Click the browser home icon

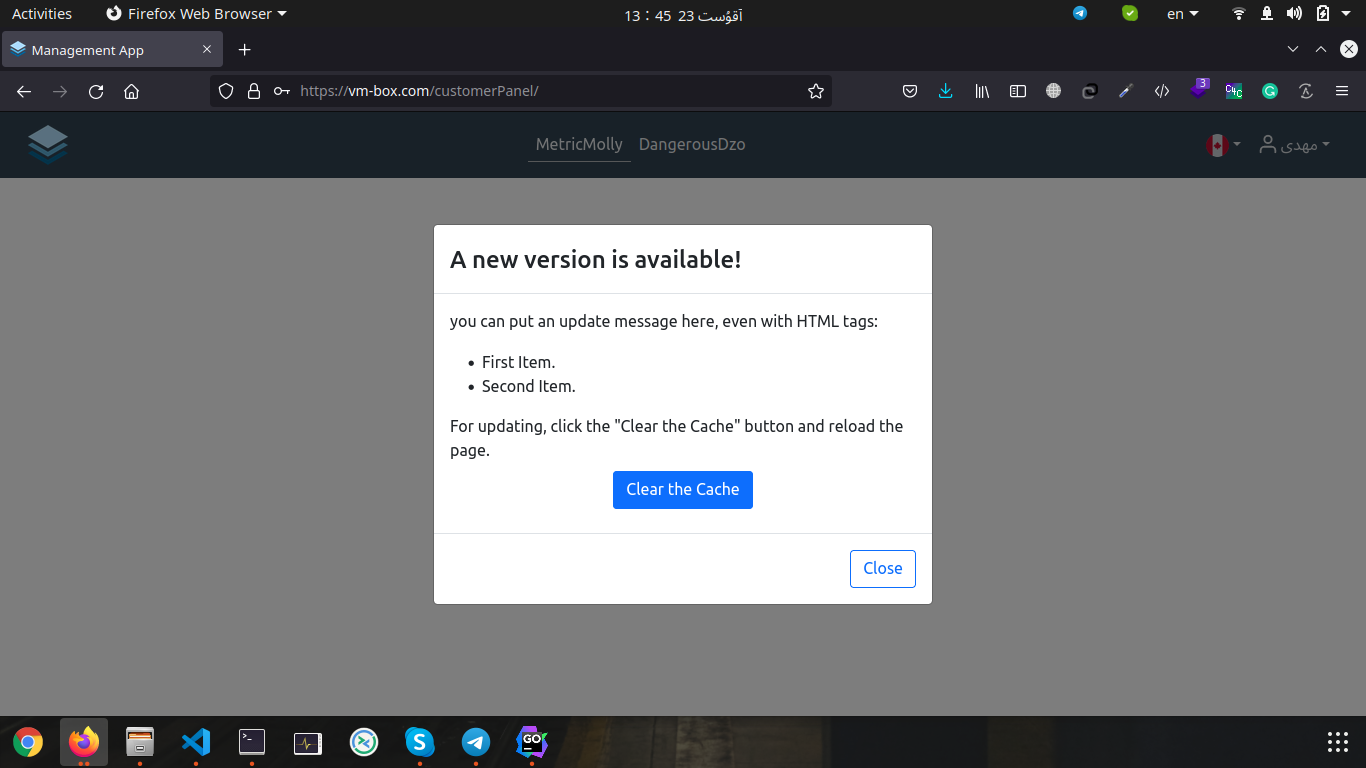coord(131,91)
